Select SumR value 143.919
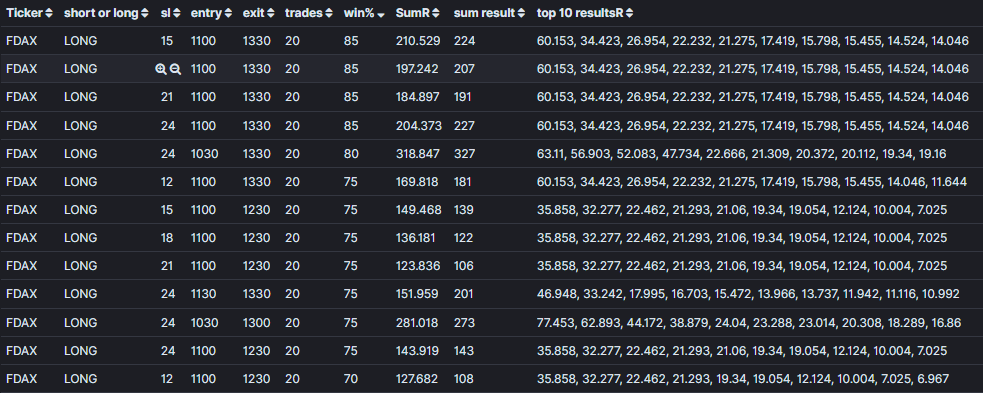This screenshot has height=393, width=983. tap(417, 350)
